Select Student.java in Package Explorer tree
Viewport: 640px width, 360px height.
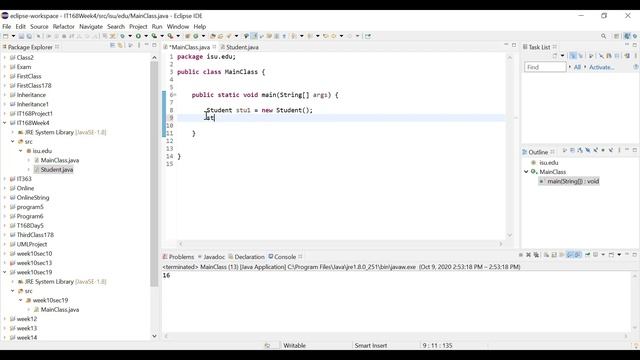(57, 169)
